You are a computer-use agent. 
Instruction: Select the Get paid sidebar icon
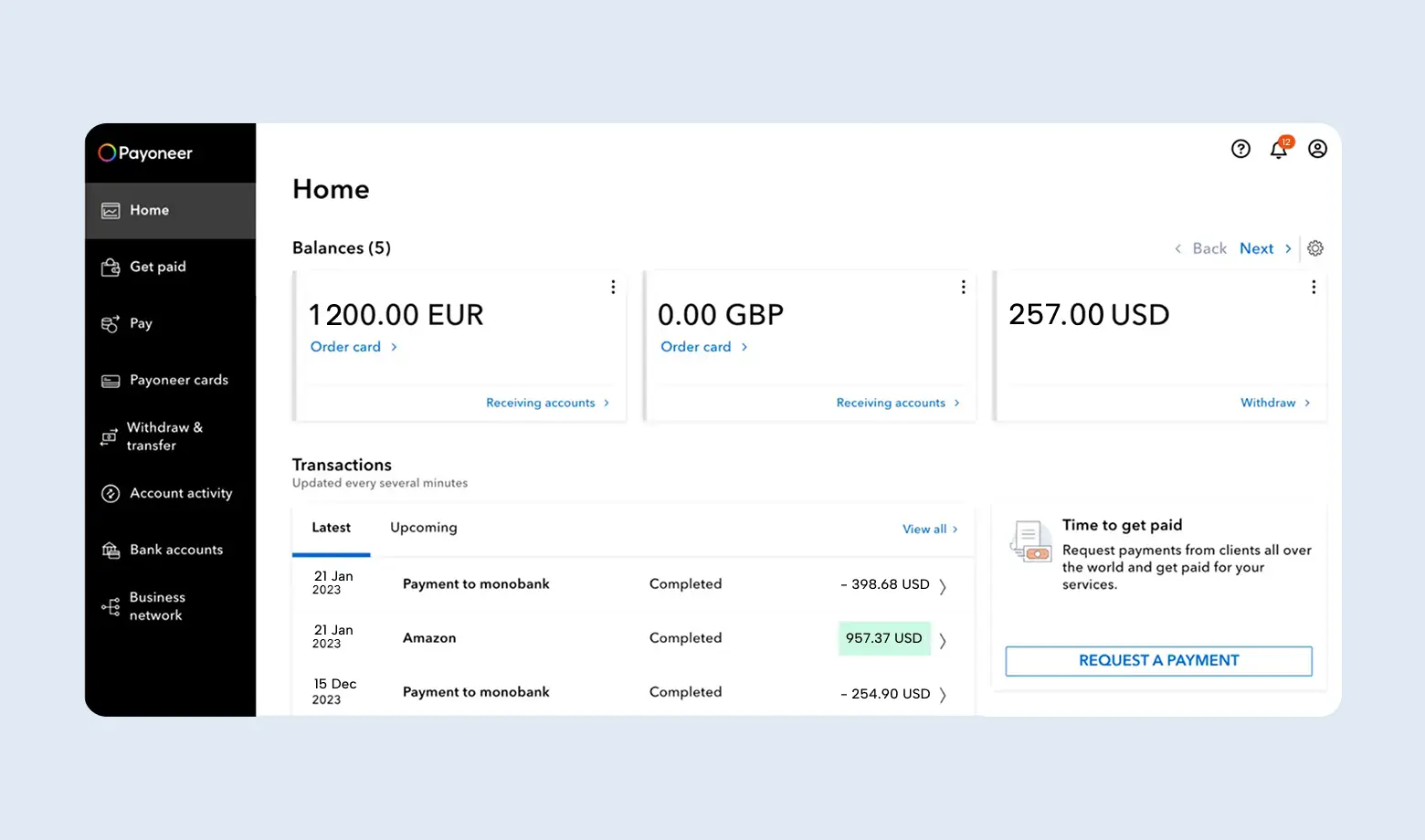111,267
